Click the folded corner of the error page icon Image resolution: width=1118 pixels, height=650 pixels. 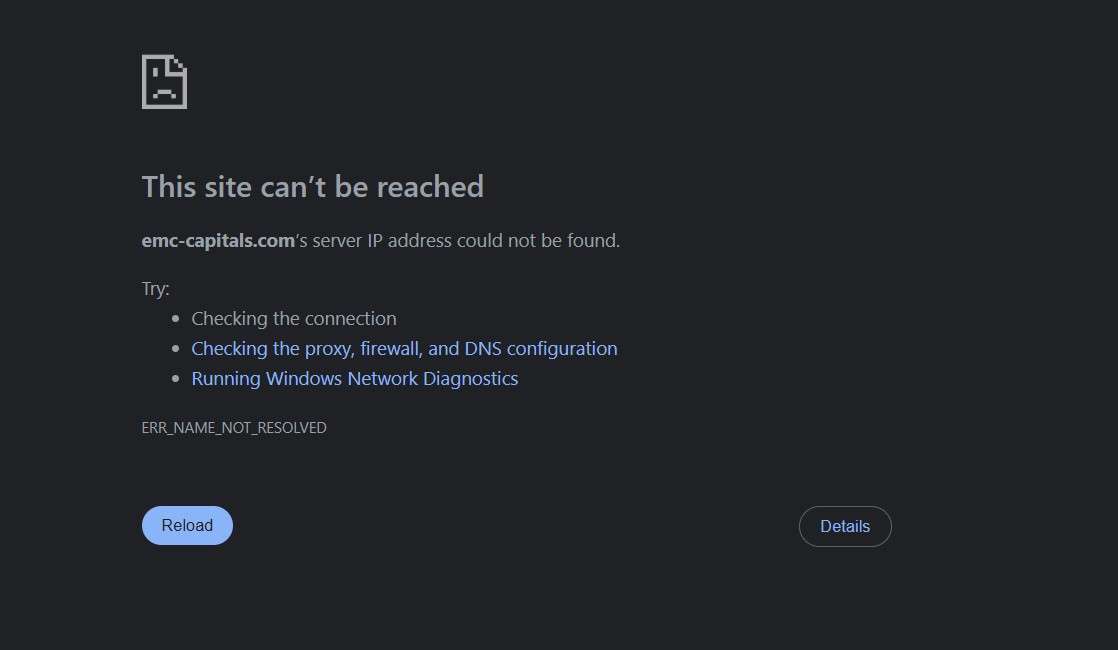point(178,63)
